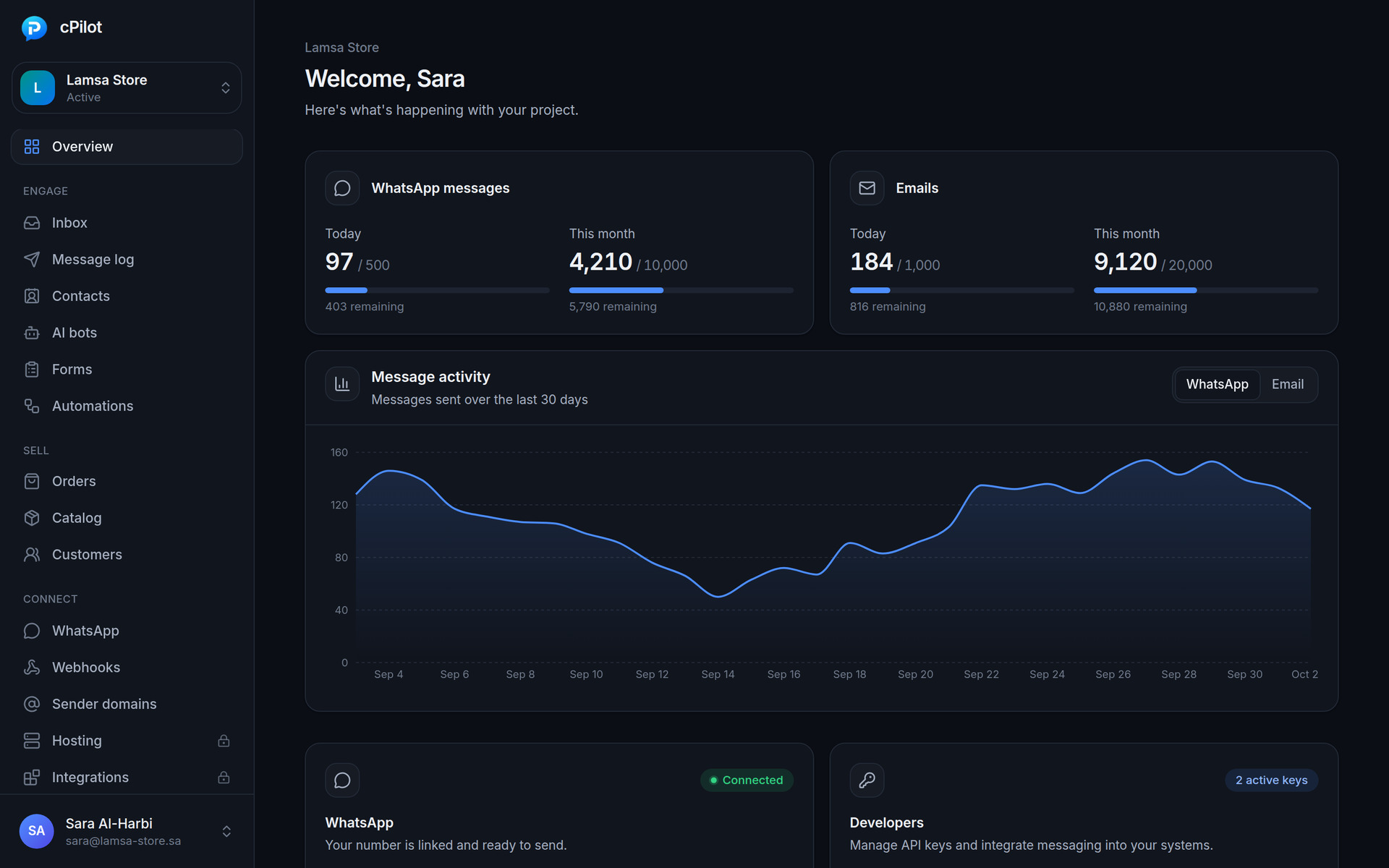Image resolution: width=1389 pixels, height=868 pixels.
Task: Open the Orders page label
Action: pyautogui.click(x=74, y=481)
